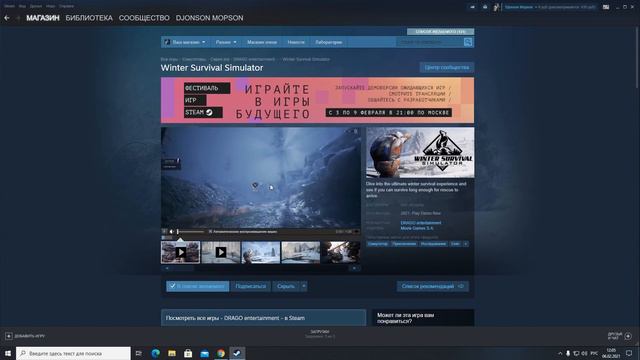Open 'Центр сообщества' community hub button
This screenshot has height=360, width=640.
point(447,67)
